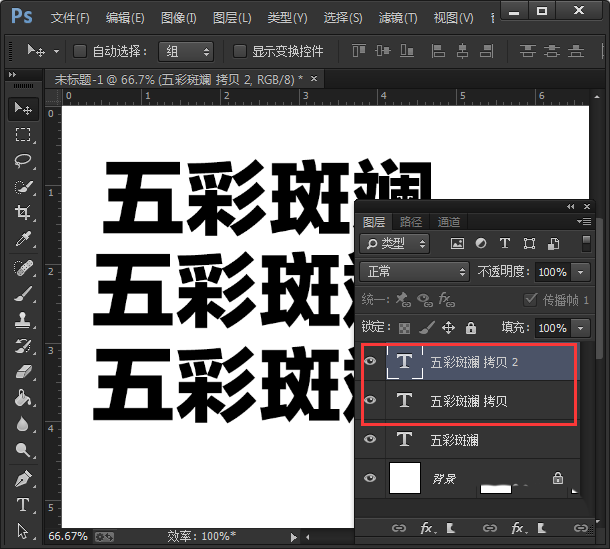Click the 背景 layer thumbnail
Viewport: 610px width, 549px height.
pyautogui.click(x=405, y=479)
